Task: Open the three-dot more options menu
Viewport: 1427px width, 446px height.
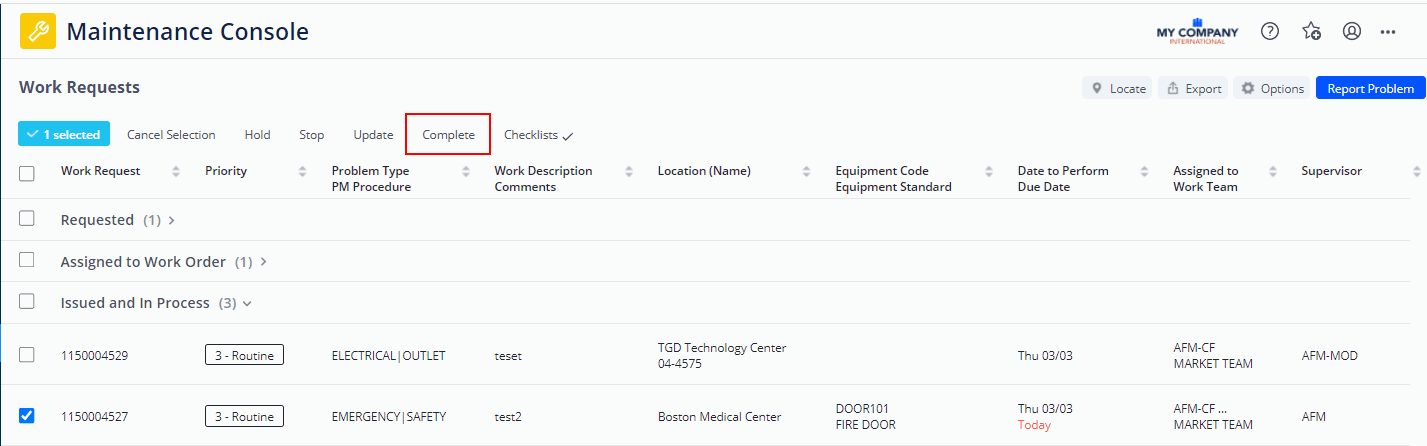Action: click(x=1388, y=31)
